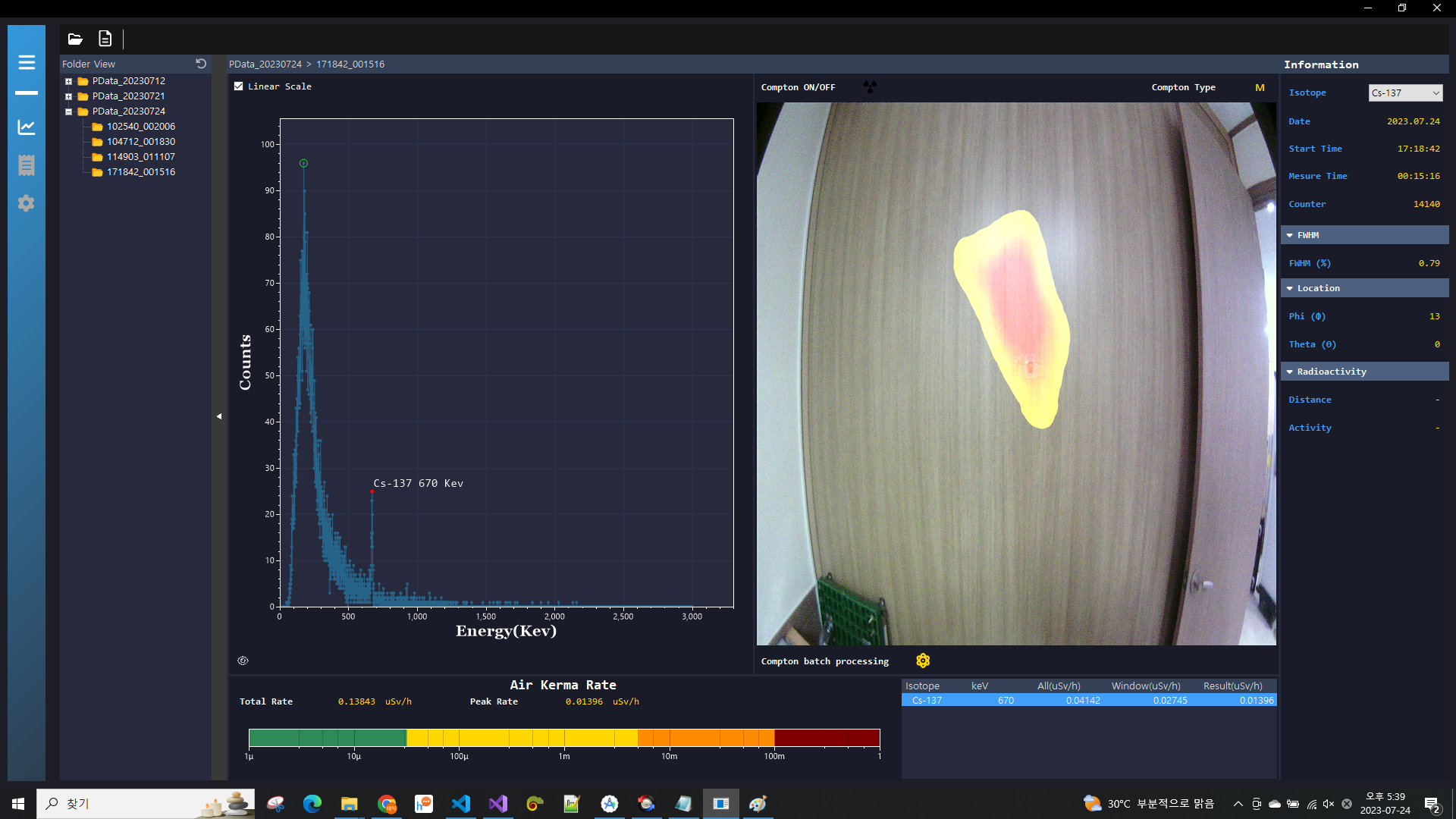
Task: Uncheck the Linear Scale checkbox
Action: tap(239, 86)
